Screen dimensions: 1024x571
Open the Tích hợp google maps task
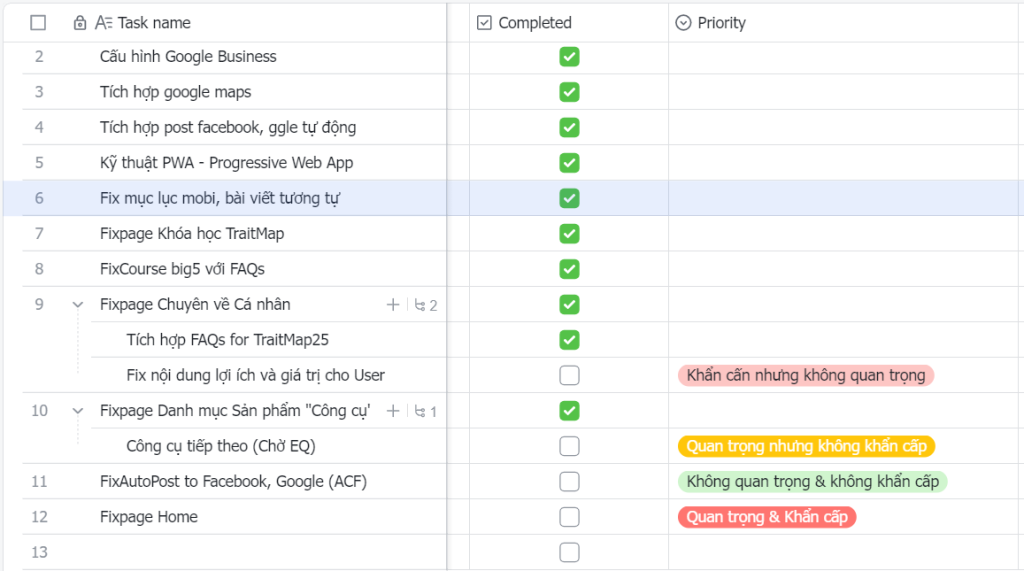pos(176,92)
